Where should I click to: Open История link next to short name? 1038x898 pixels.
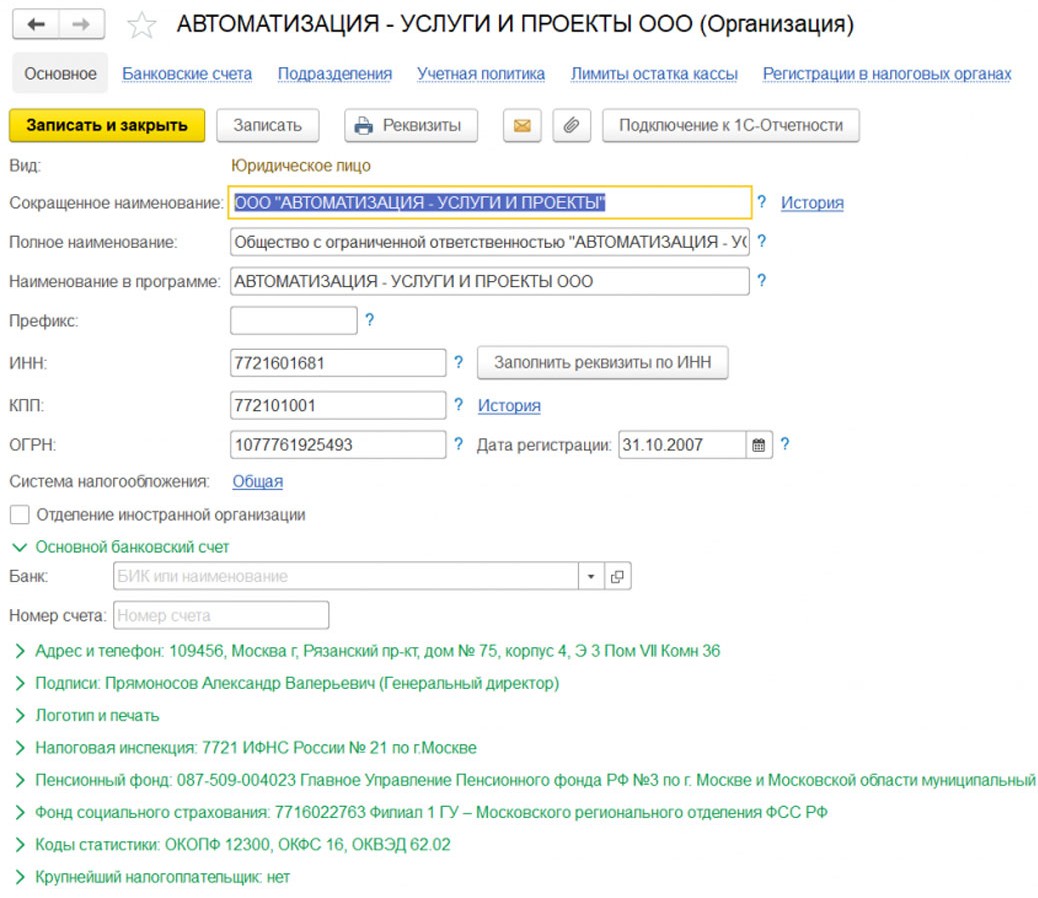pos(812,202)
